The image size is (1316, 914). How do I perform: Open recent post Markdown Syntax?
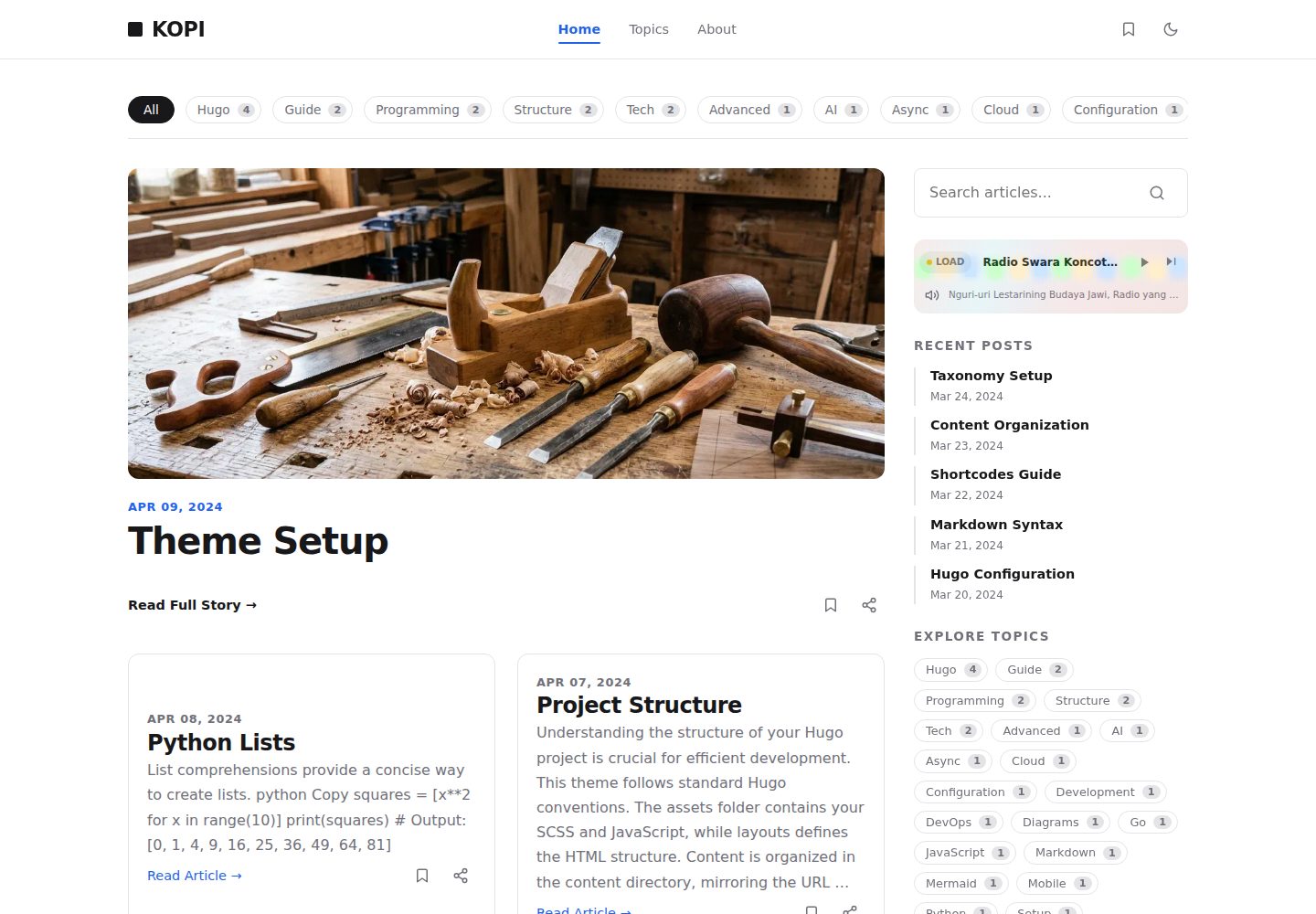tap(996, 525)
